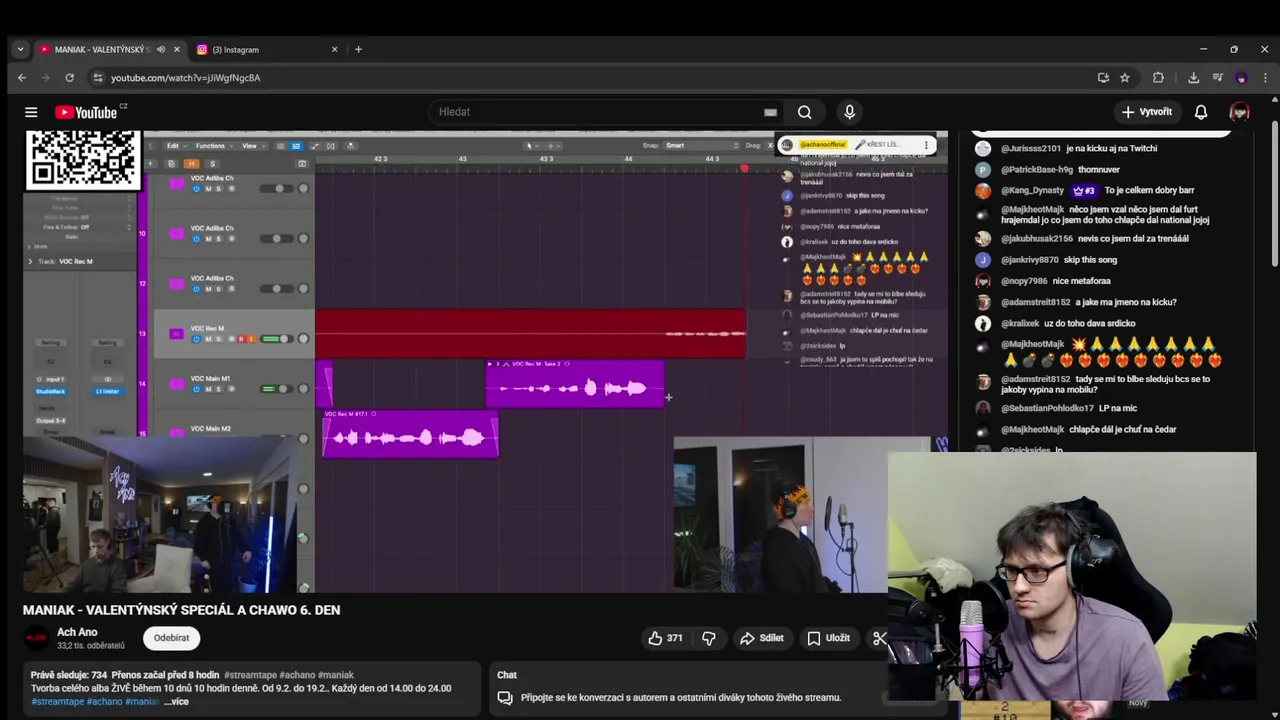
Task: Open the YouTube guide hamburger menu
Action: tap(31, 112)
